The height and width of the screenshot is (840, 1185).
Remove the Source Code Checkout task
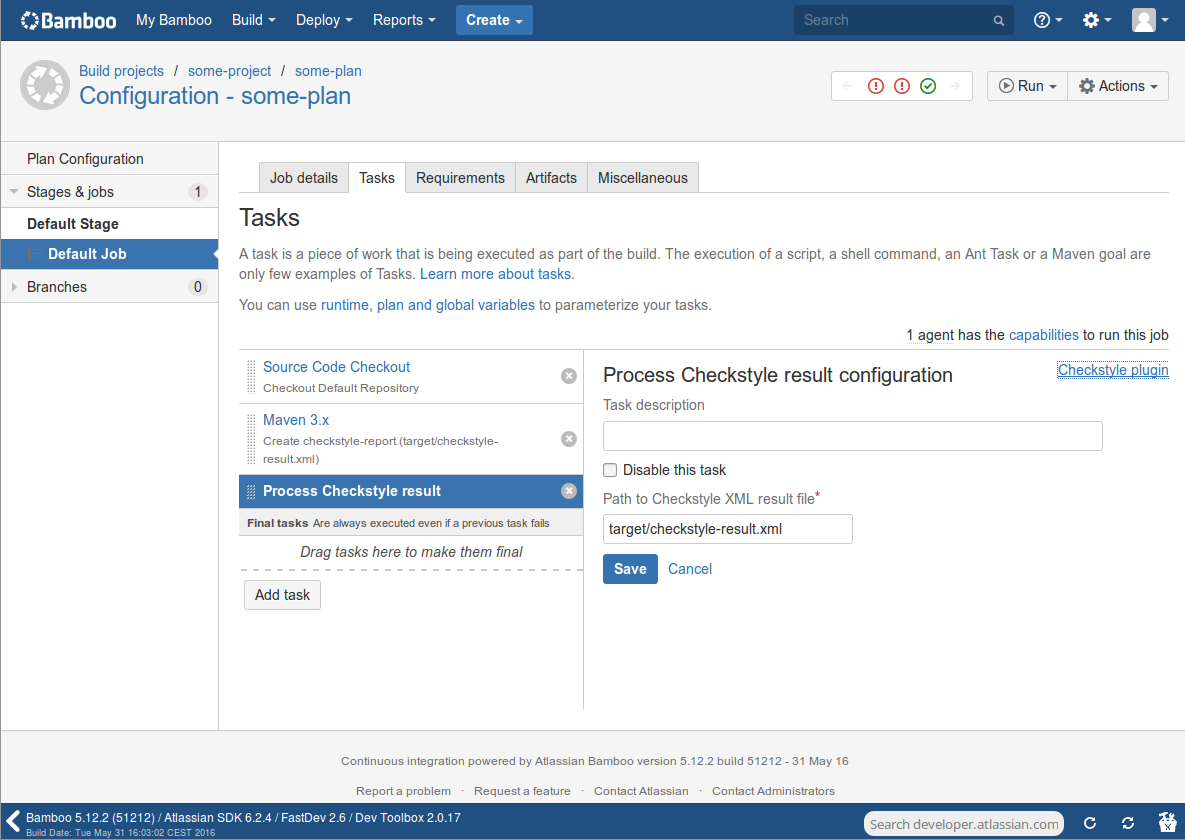coord(569,376)
